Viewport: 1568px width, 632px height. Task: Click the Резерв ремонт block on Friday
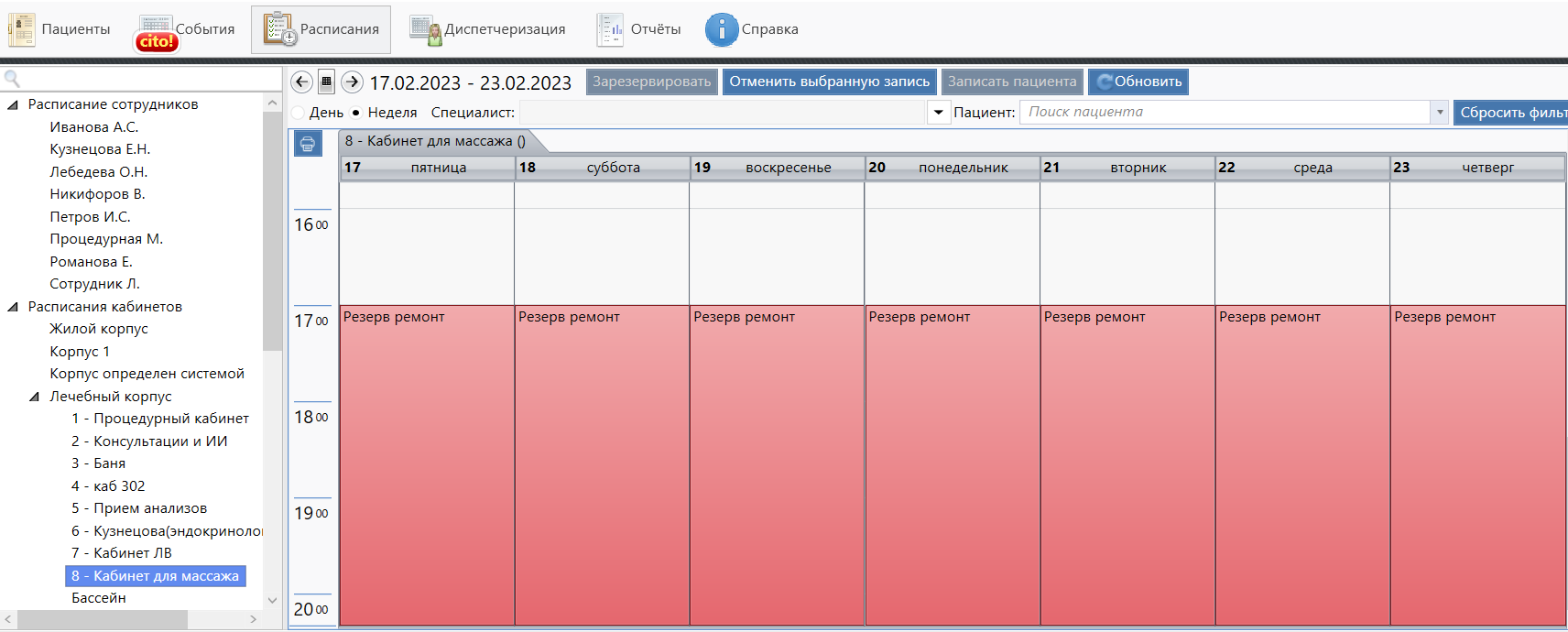(427, 458)
